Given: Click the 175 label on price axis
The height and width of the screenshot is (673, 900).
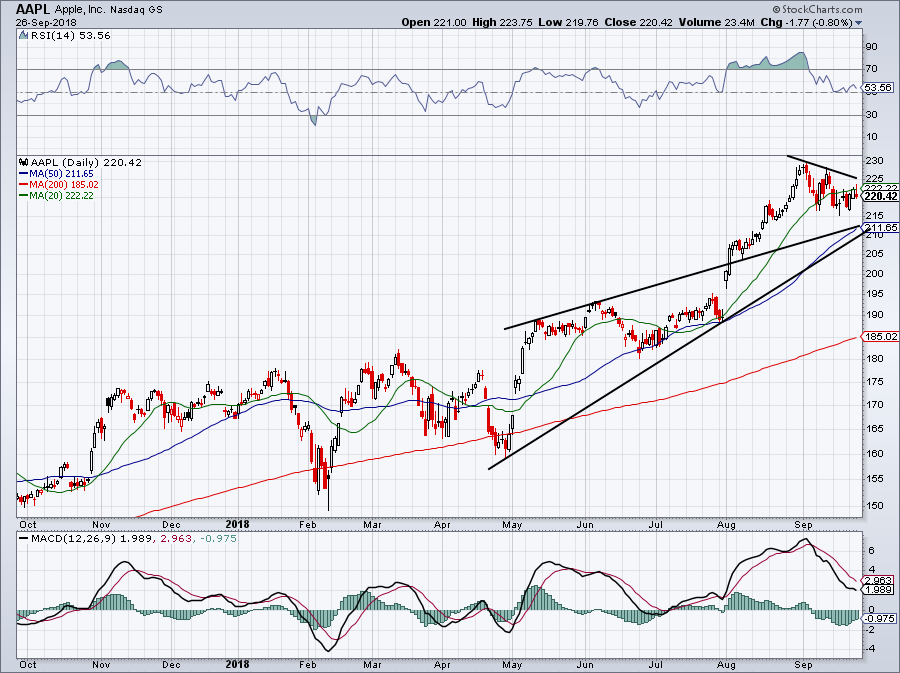Looking at the screenshot, I should [x=875, y=382].
